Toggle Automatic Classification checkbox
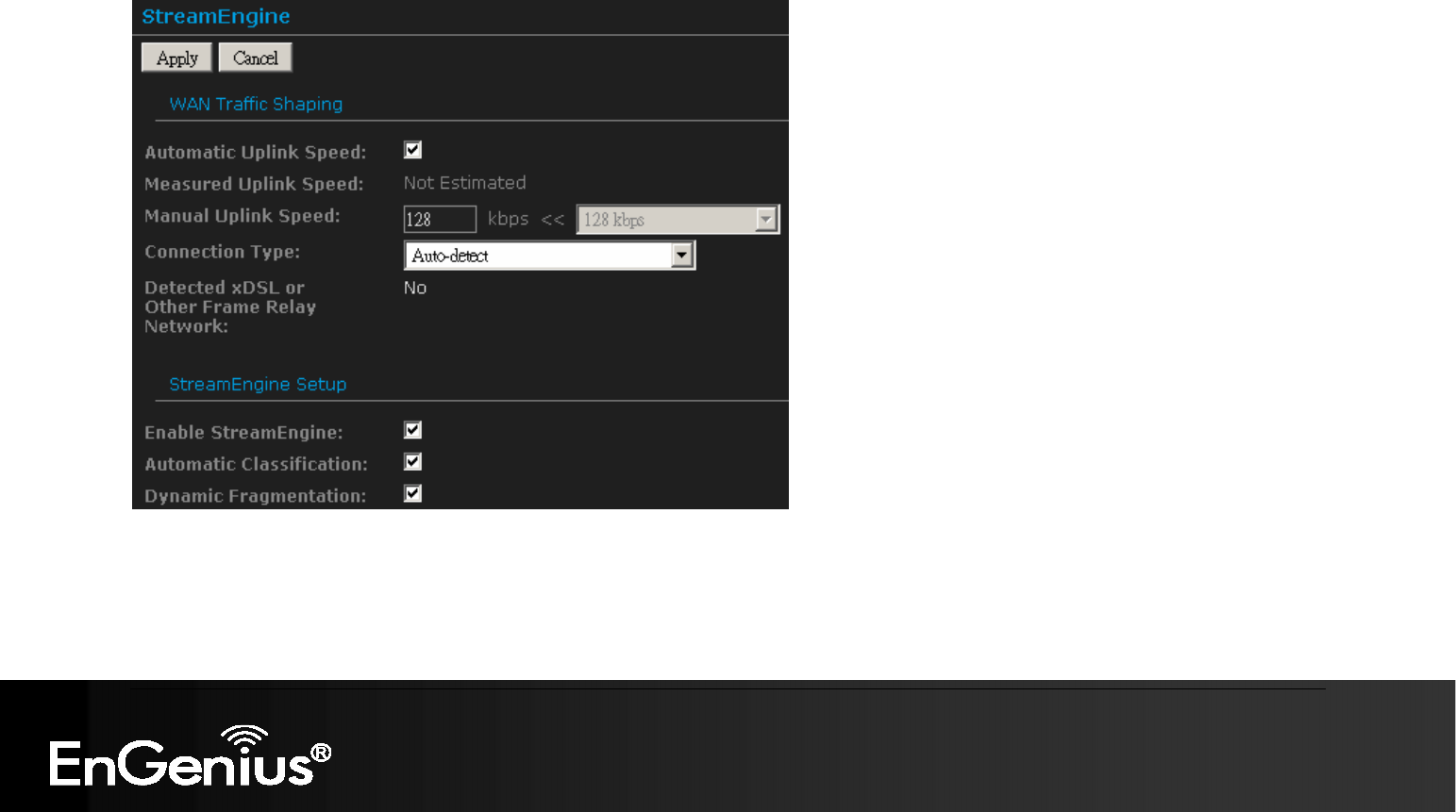Viewport: 1456px width, 812px height. (x=412, y=462)
